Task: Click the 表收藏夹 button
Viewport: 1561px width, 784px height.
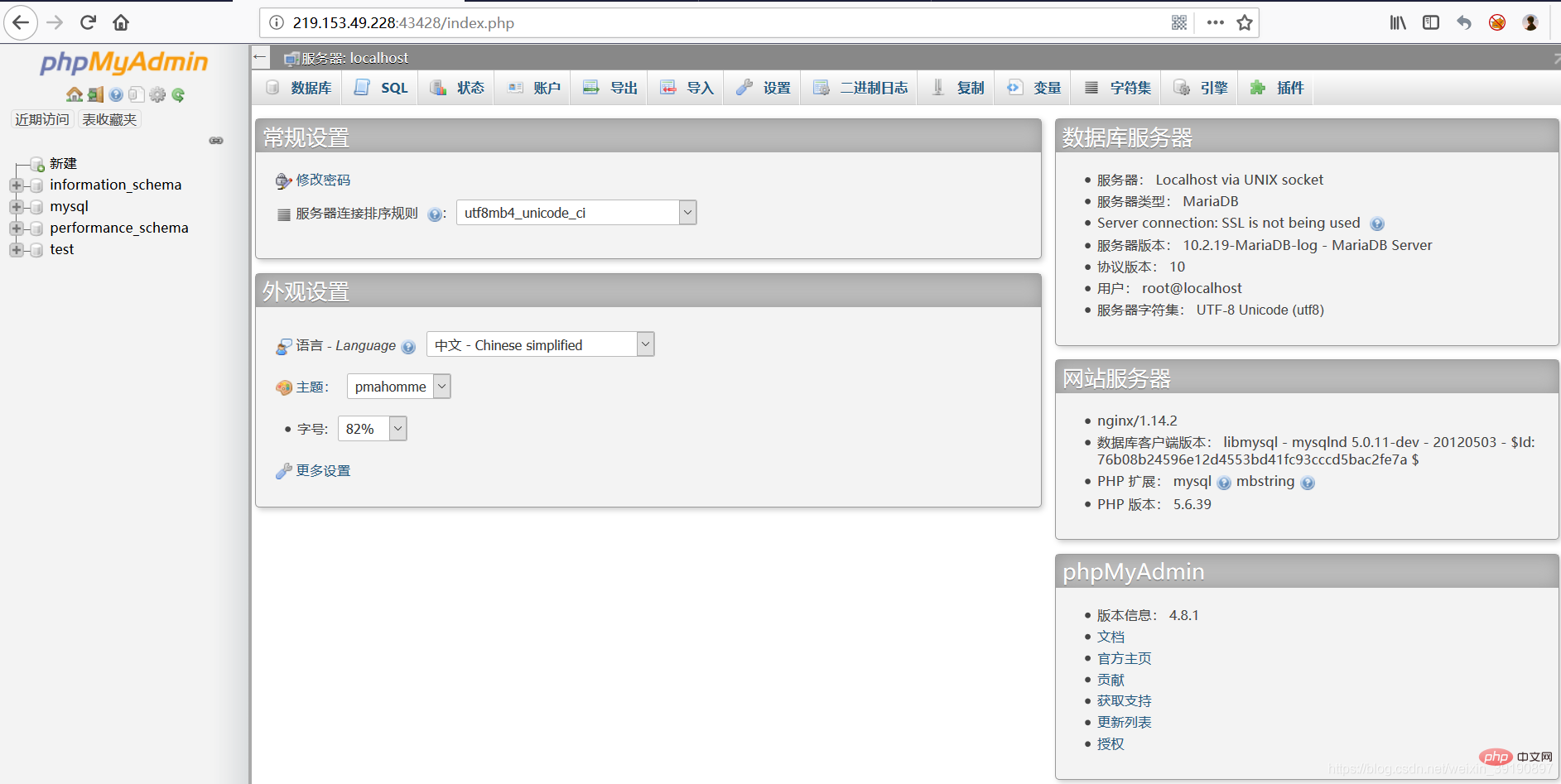Action: (109, 119)
